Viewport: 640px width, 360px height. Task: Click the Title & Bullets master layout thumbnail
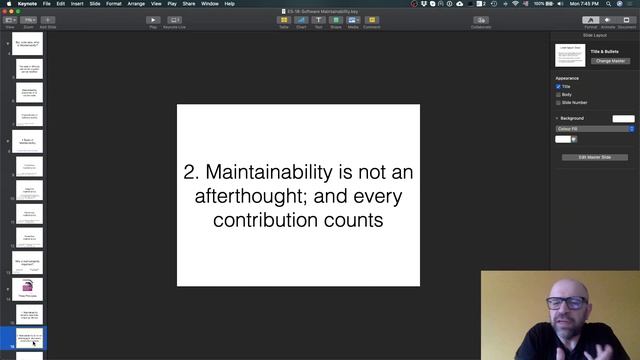[570, 55]
